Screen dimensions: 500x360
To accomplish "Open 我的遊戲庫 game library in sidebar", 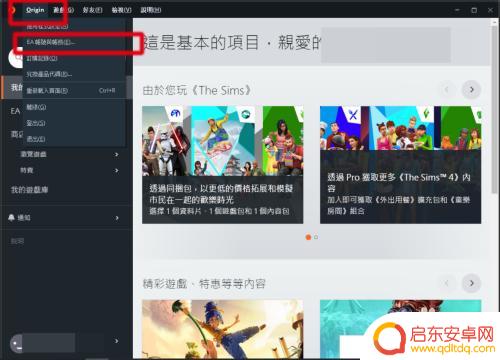I will click(x=29, y=190).
